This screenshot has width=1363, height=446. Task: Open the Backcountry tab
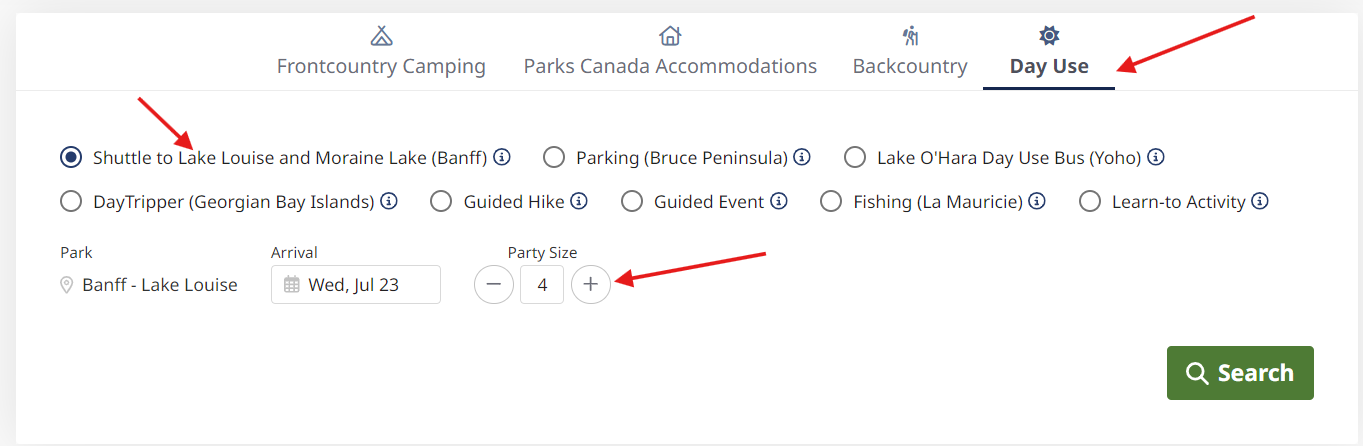point(910,53)
